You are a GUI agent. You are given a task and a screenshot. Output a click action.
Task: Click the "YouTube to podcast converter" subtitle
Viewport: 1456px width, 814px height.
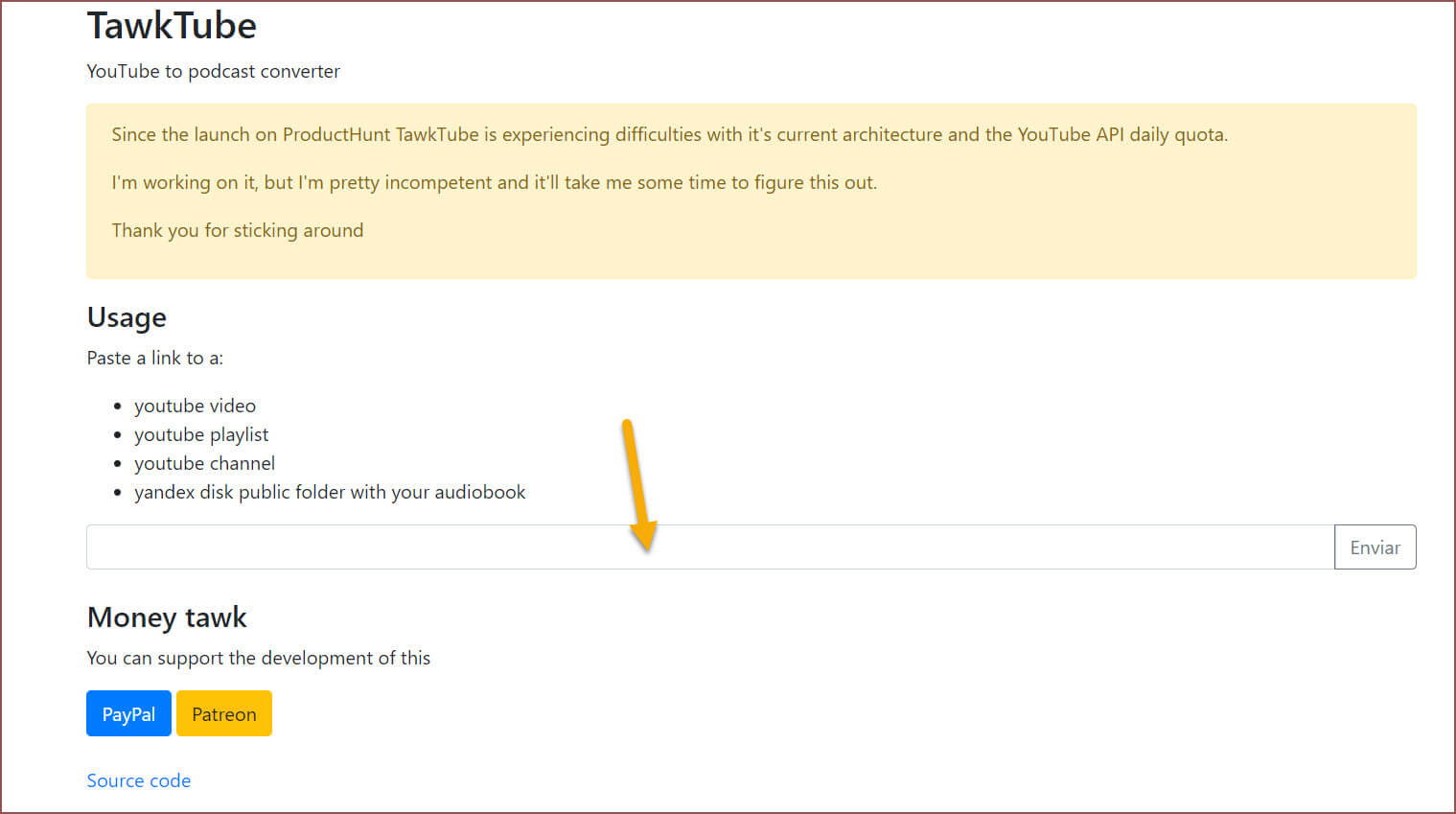coord(213,71)
